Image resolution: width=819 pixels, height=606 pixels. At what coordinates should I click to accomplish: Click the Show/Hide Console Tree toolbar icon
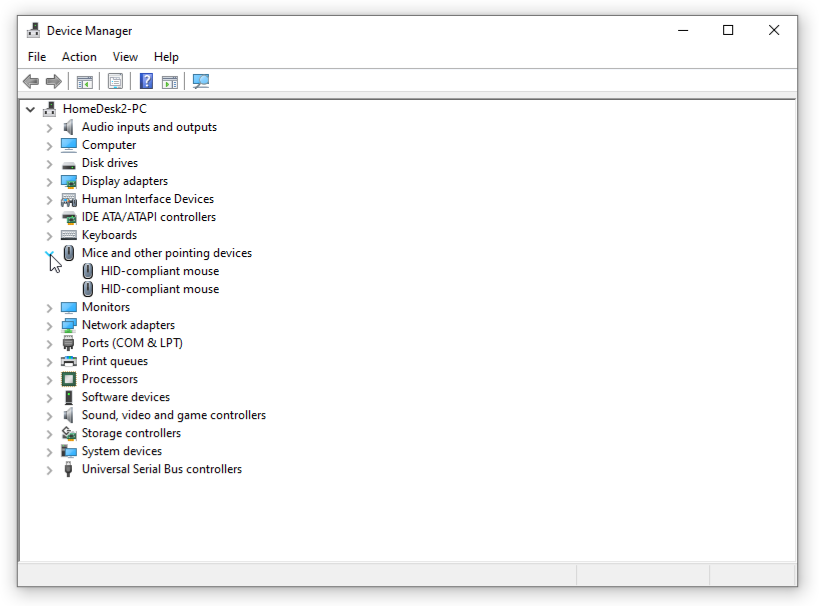coord(85,81)
